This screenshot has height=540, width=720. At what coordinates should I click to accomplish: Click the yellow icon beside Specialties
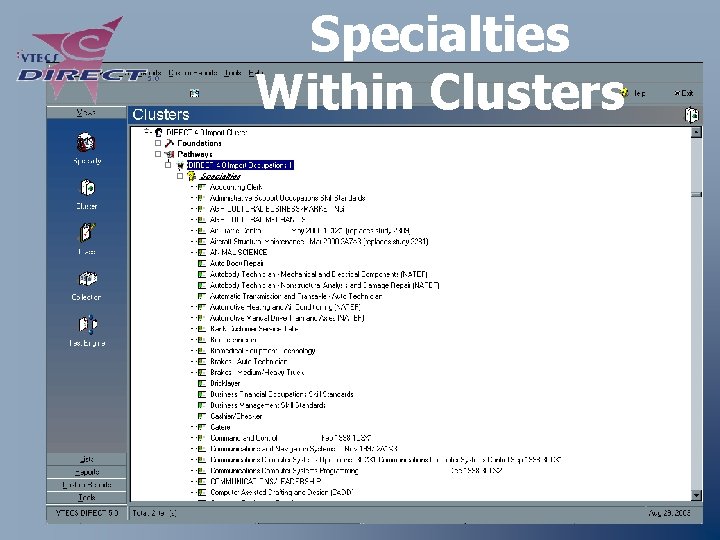pyautogui.click(x=191, y=176)
